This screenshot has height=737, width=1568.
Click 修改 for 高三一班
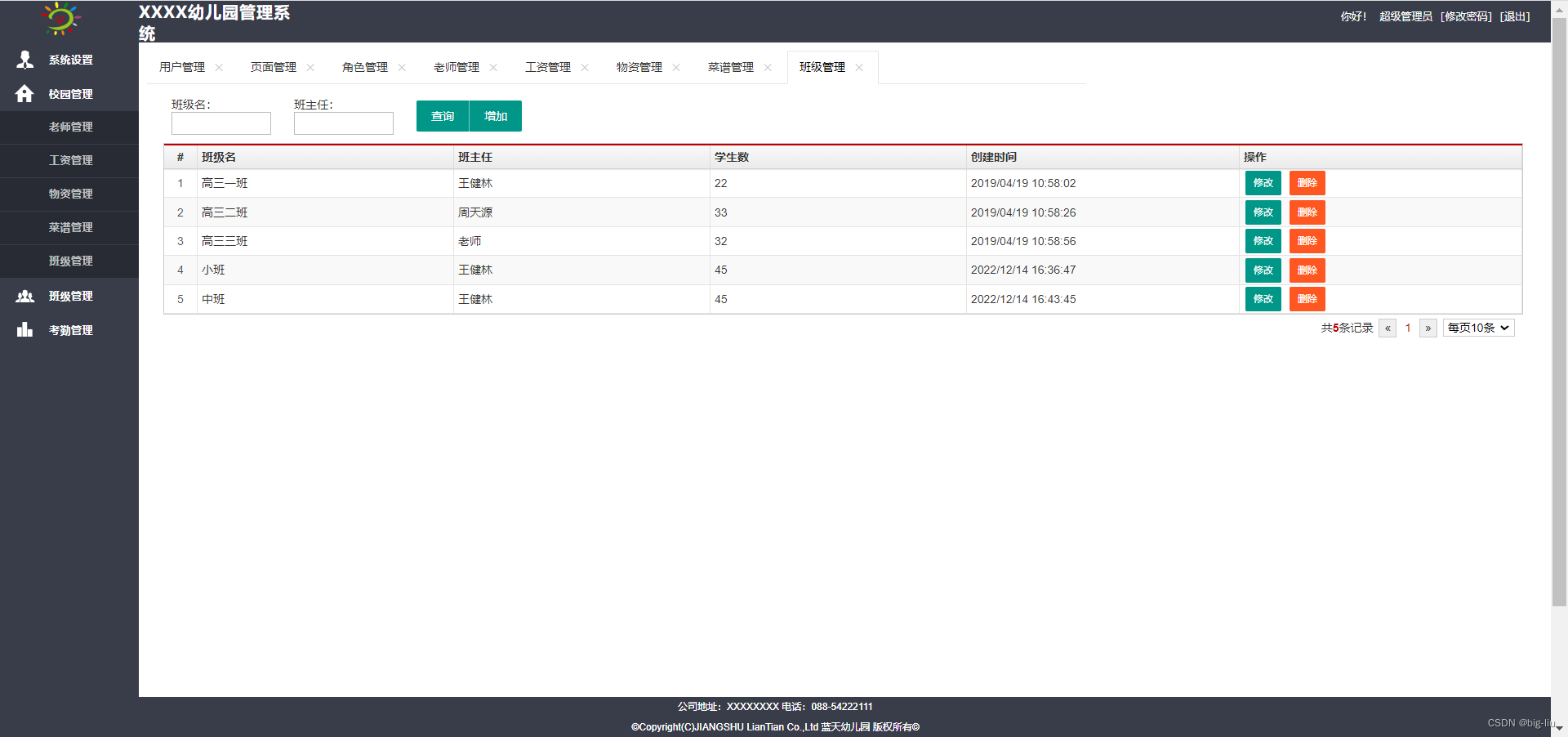click(x=1263, y=183)
